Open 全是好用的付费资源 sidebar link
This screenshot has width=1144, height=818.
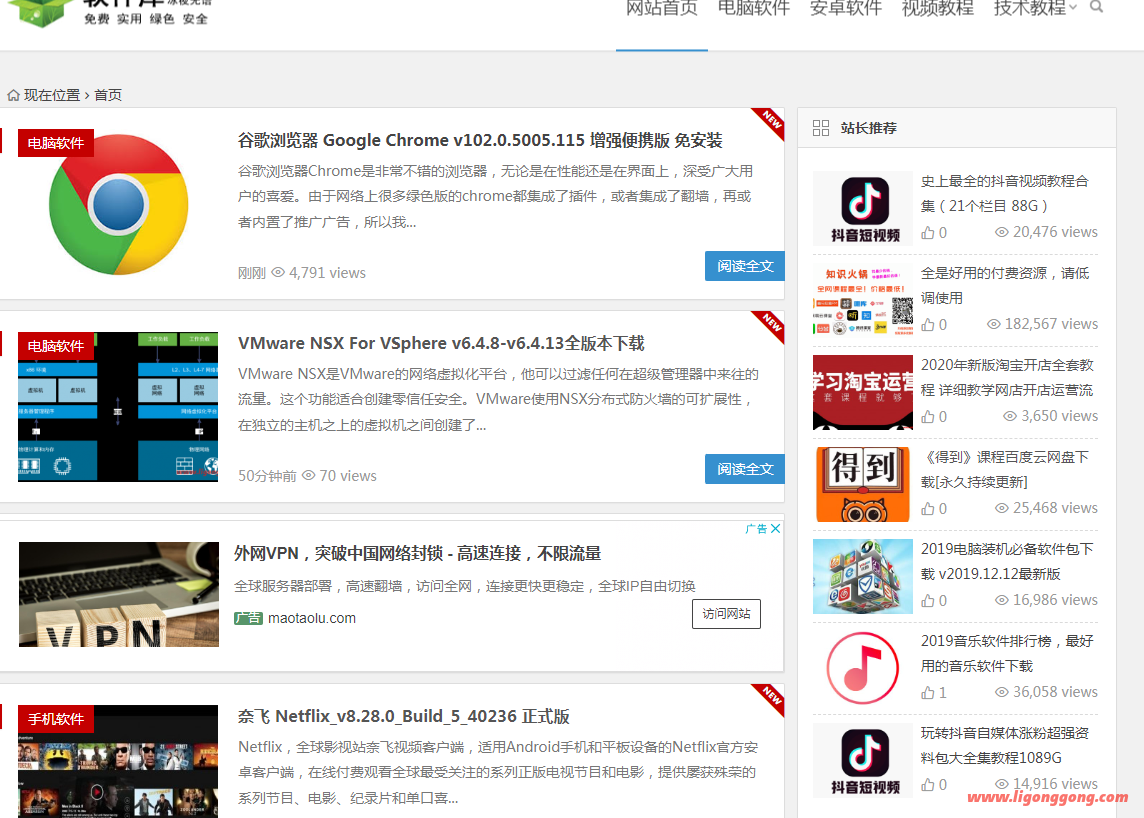[1005, 285]
